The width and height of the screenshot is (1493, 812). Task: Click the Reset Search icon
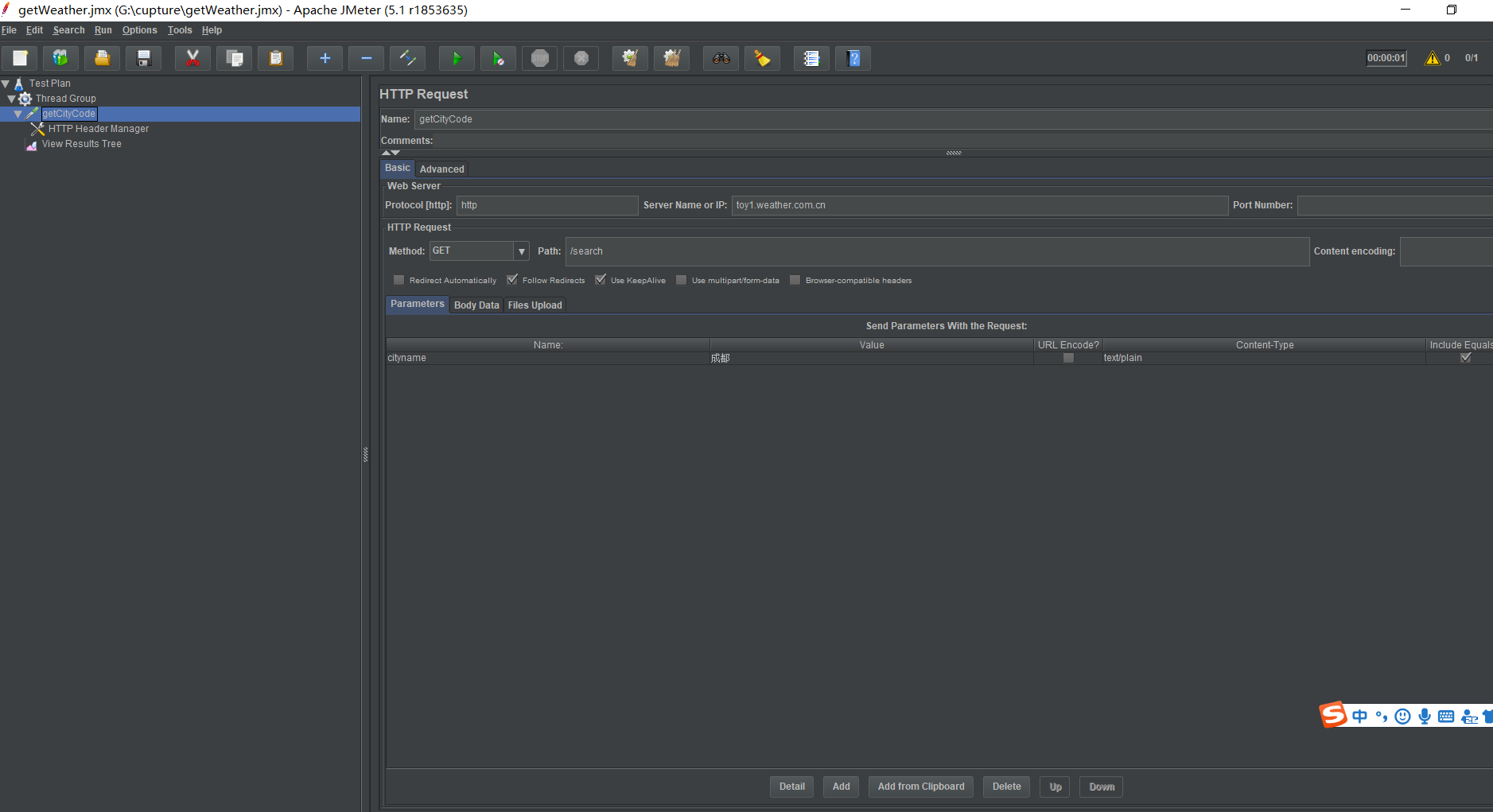click(x=763, y=58)
